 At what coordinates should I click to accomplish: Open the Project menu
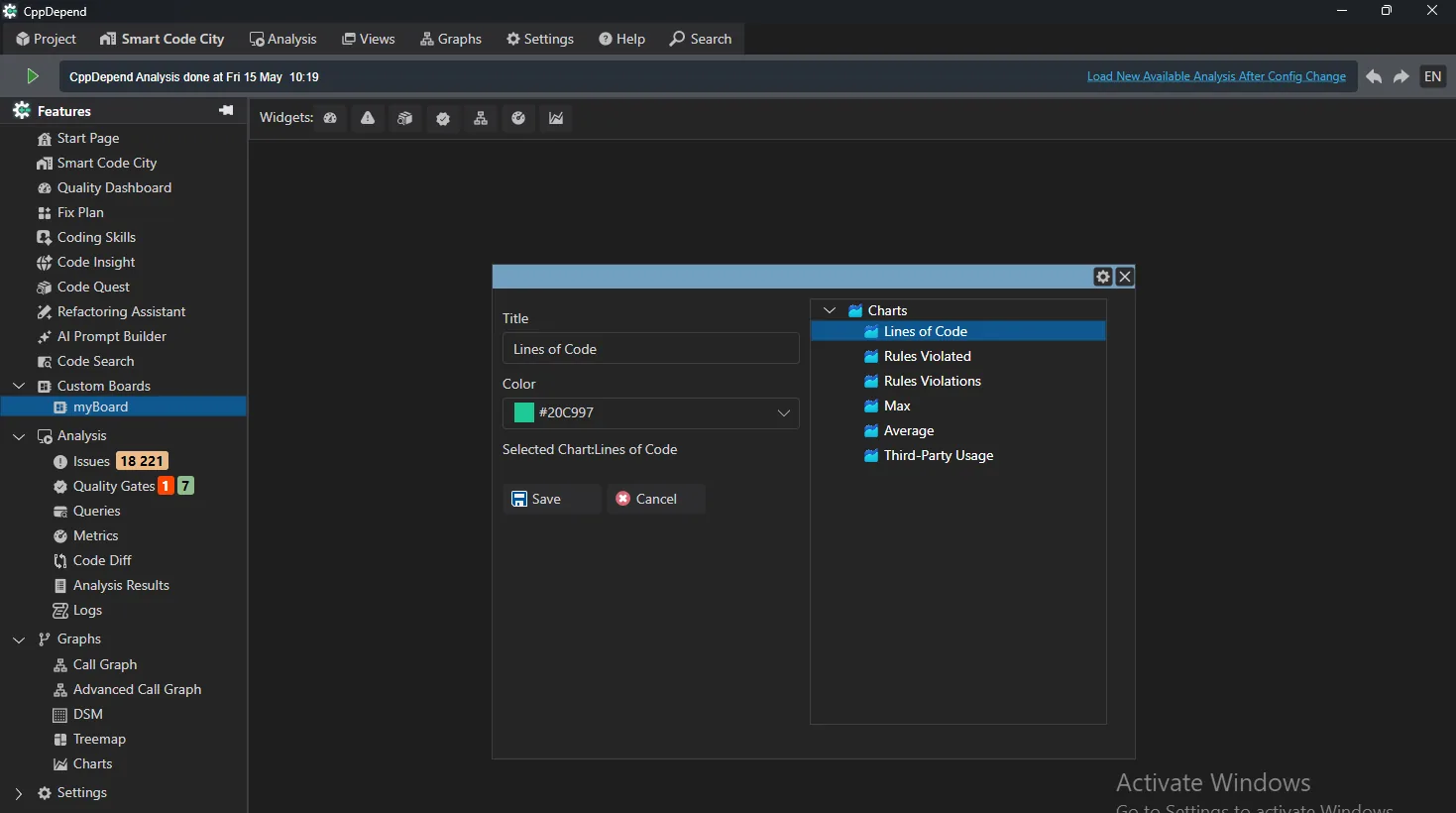(x=46, y=39)
